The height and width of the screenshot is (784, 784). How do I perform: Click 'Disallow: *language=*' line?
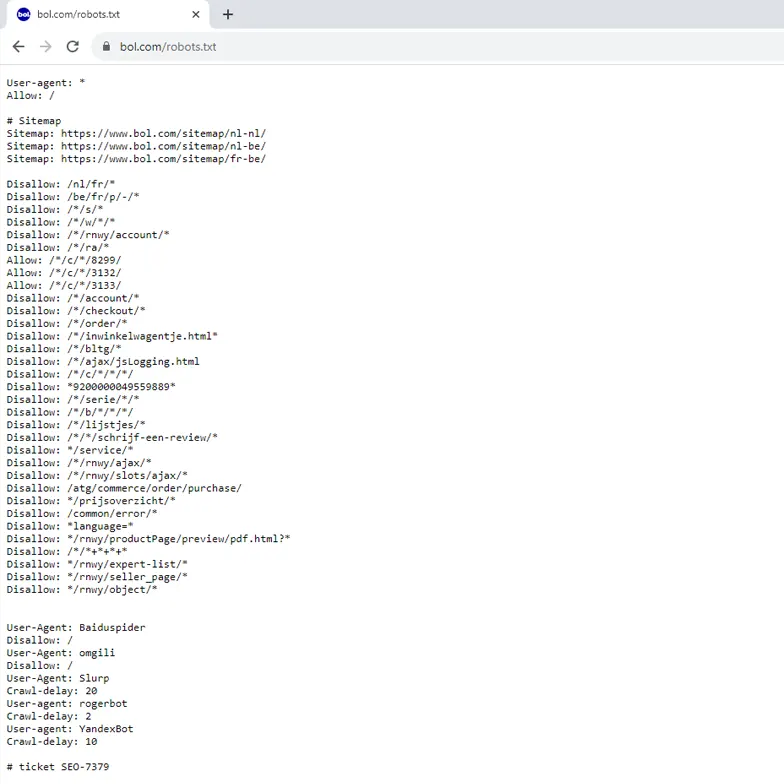70,526
